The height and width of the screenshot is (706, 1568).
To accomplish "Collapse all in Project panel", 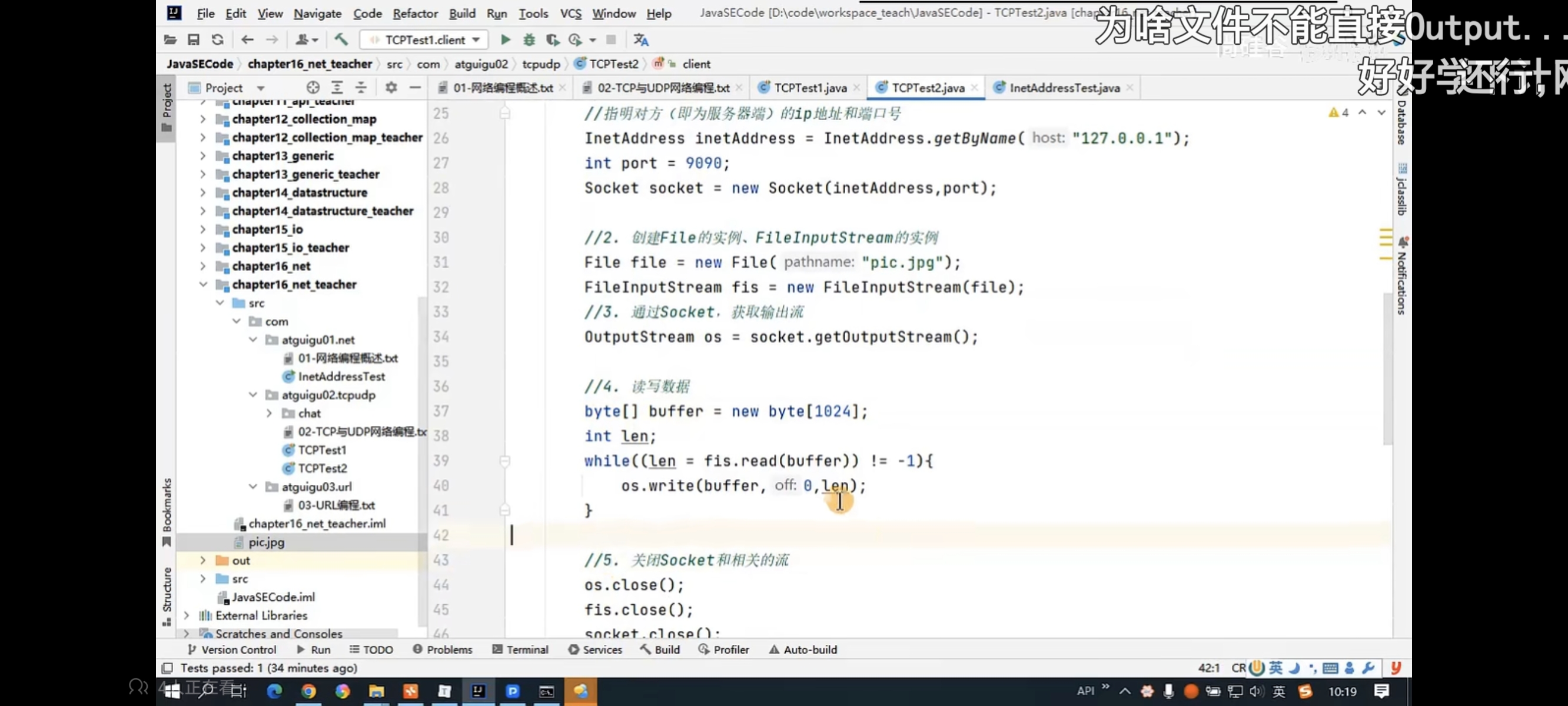I will click(361, 88).
